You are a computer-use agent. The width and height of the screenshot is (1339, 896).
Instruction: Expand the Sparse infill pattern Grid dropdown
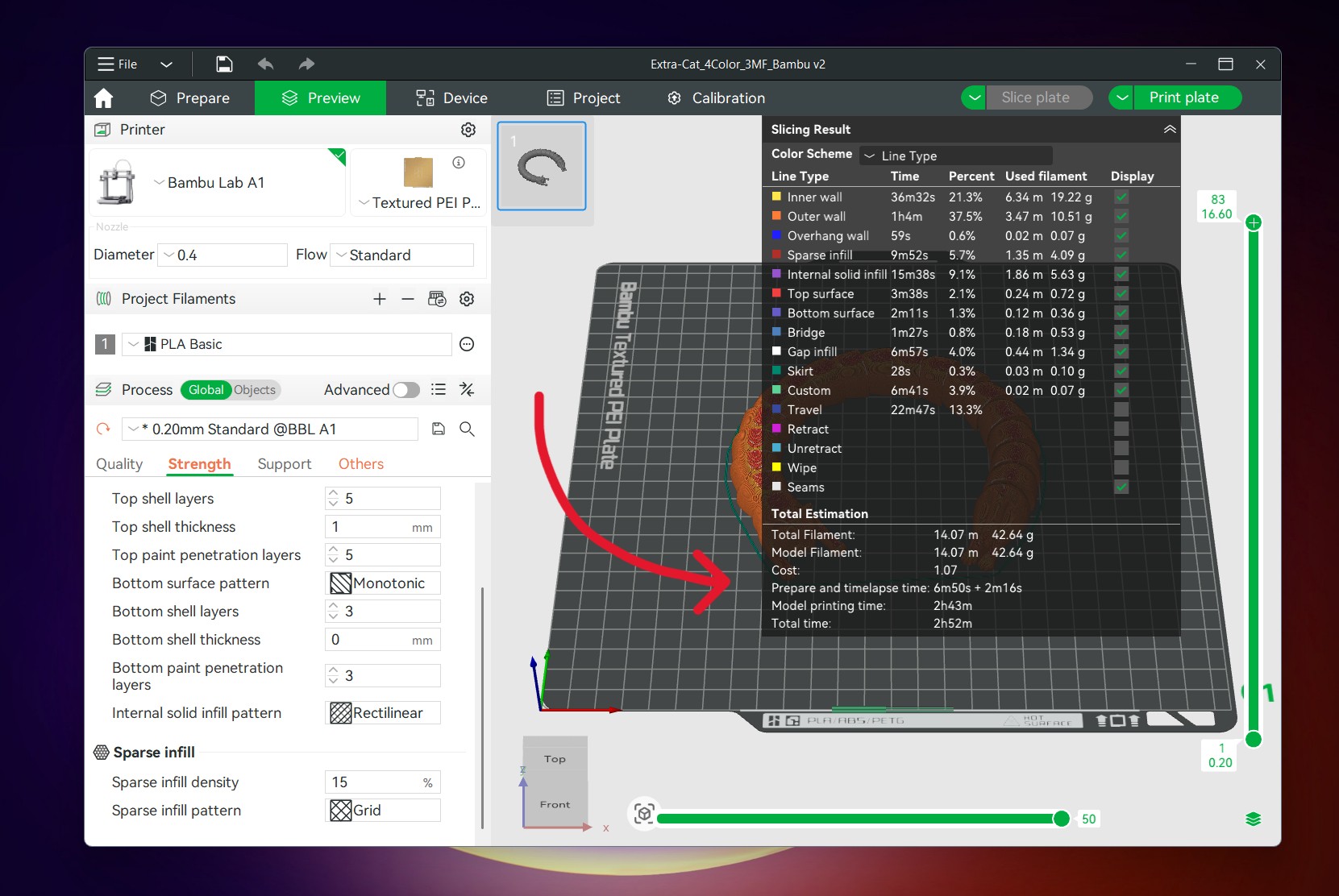pos(383,810)
